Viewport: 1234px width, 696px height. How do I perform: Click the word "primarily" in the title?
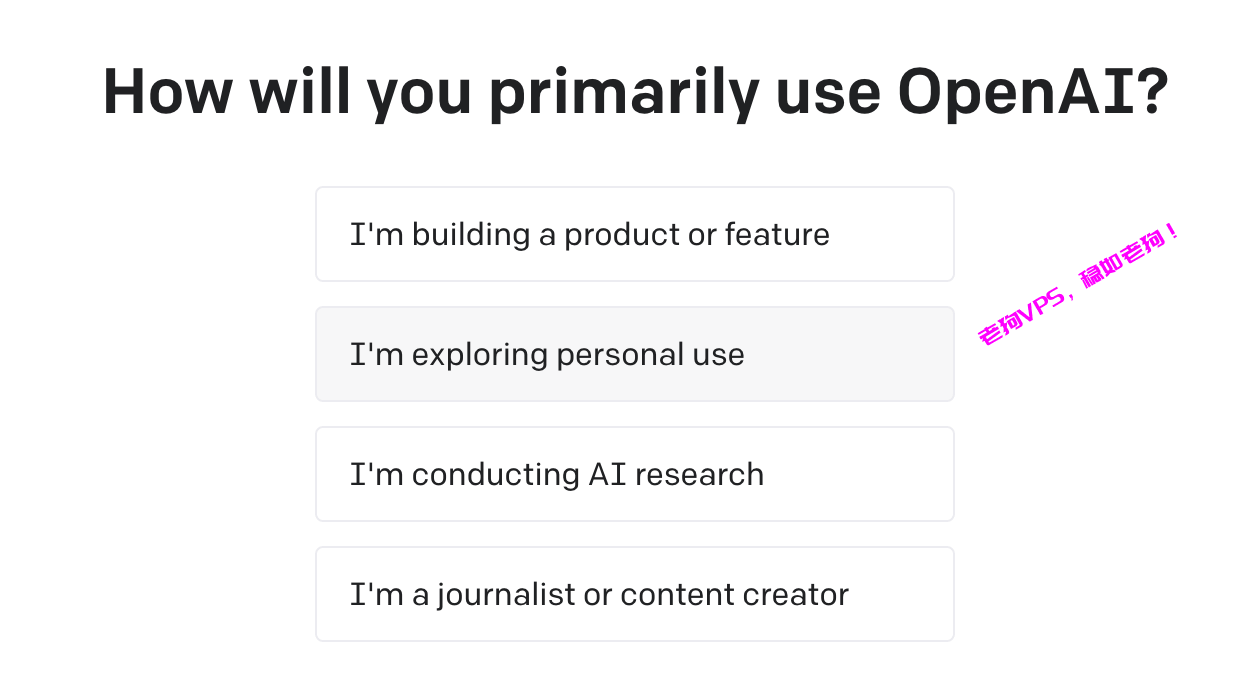(x=624, y=95)
